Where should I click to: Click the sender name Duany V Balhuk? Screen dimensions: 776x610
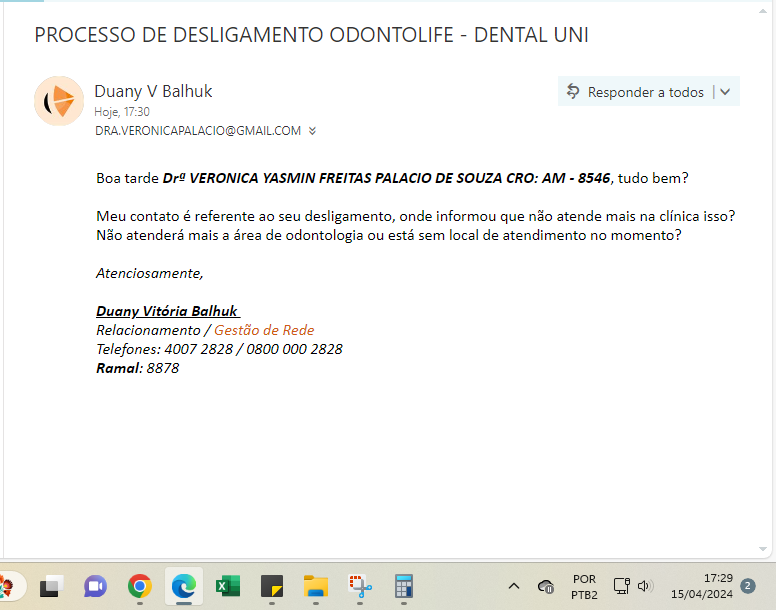pyautogui.click(x=153, y=91)
